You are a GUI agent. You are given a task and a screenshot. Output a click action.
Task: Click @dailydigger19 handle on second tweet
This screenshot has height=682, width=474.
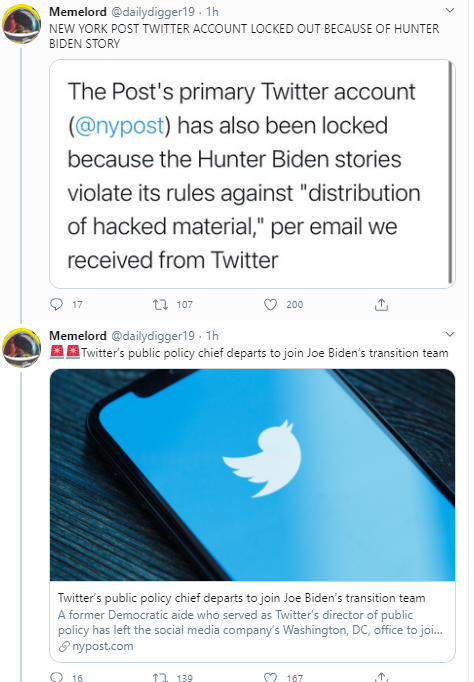tap(153, 336)
